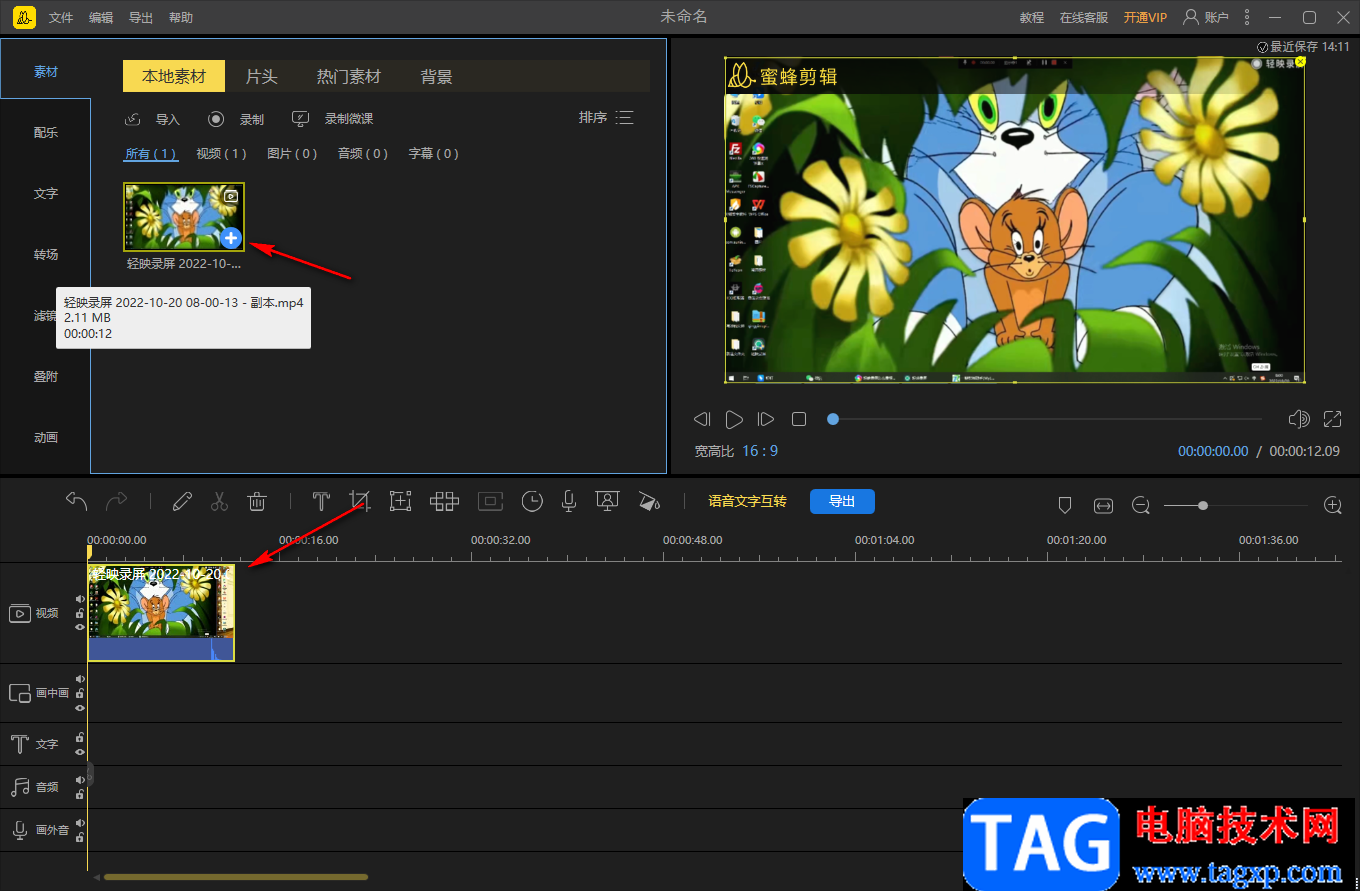Open the 文件 menu

[x=61, y=18]
